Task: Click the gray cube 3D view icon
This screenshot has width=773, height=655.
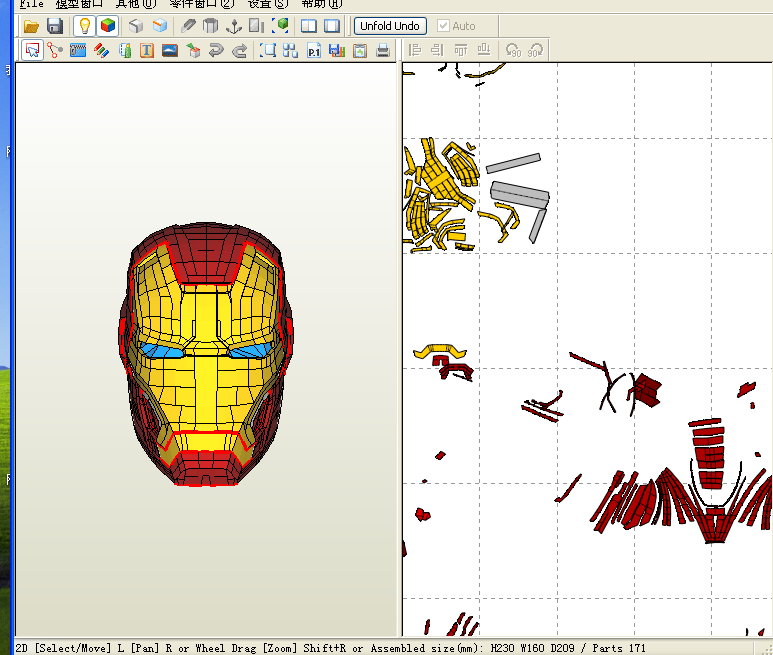Action: (x=136, y=26)
